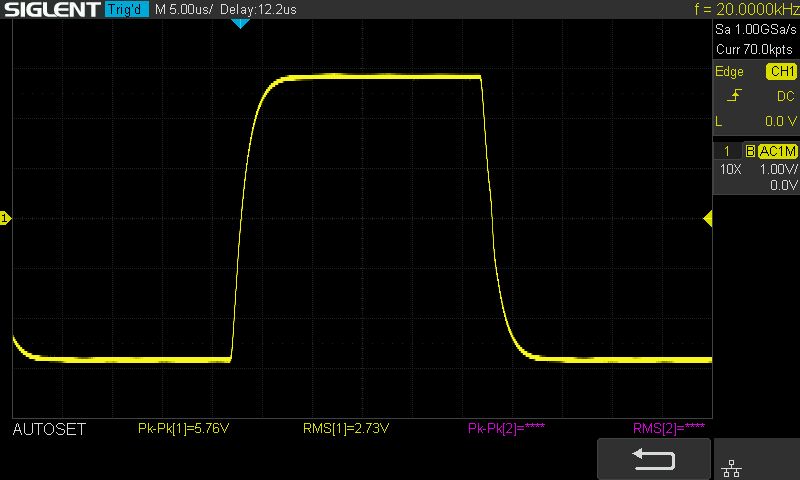Viewport: 800px width, 480px height.
Task: Click the Sa 1.00GSa/s sample rate
Action: click(x=756, y=29)
